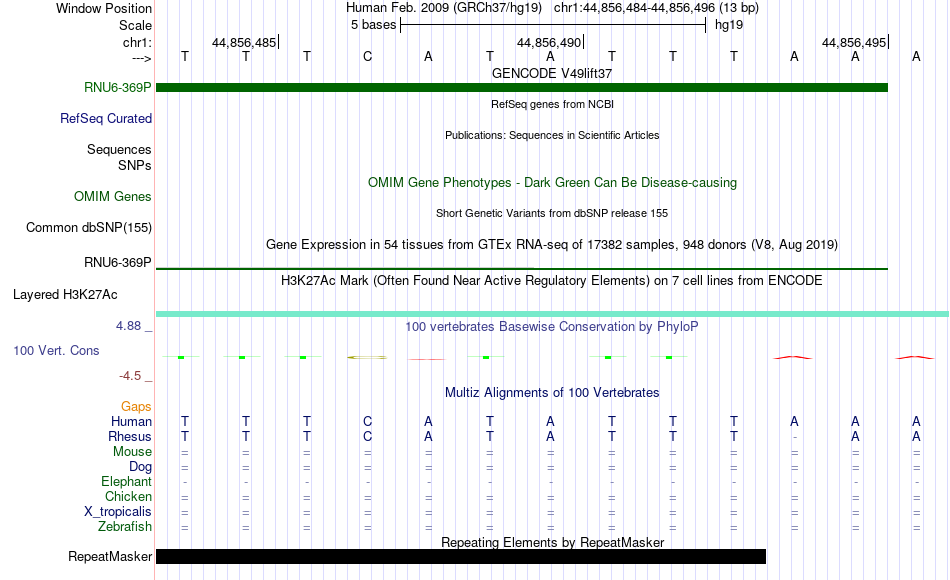The height and width of the screenshot is (580, 950).
Task: Click the yellow PhyloP conservation mark
Action: pos(367,358)
